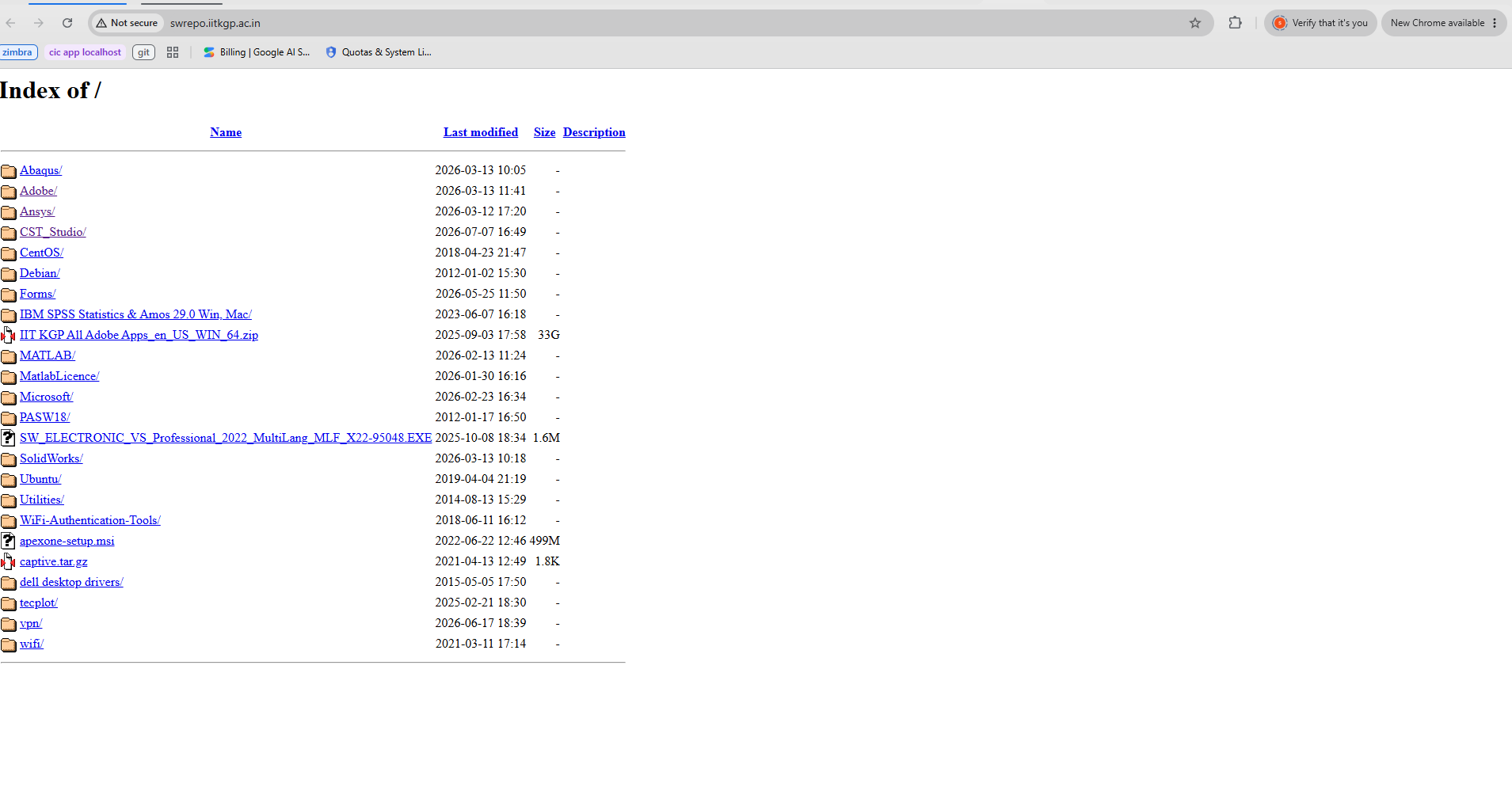Download IIT KGP All Adobe Apps zip

(139, 335)
